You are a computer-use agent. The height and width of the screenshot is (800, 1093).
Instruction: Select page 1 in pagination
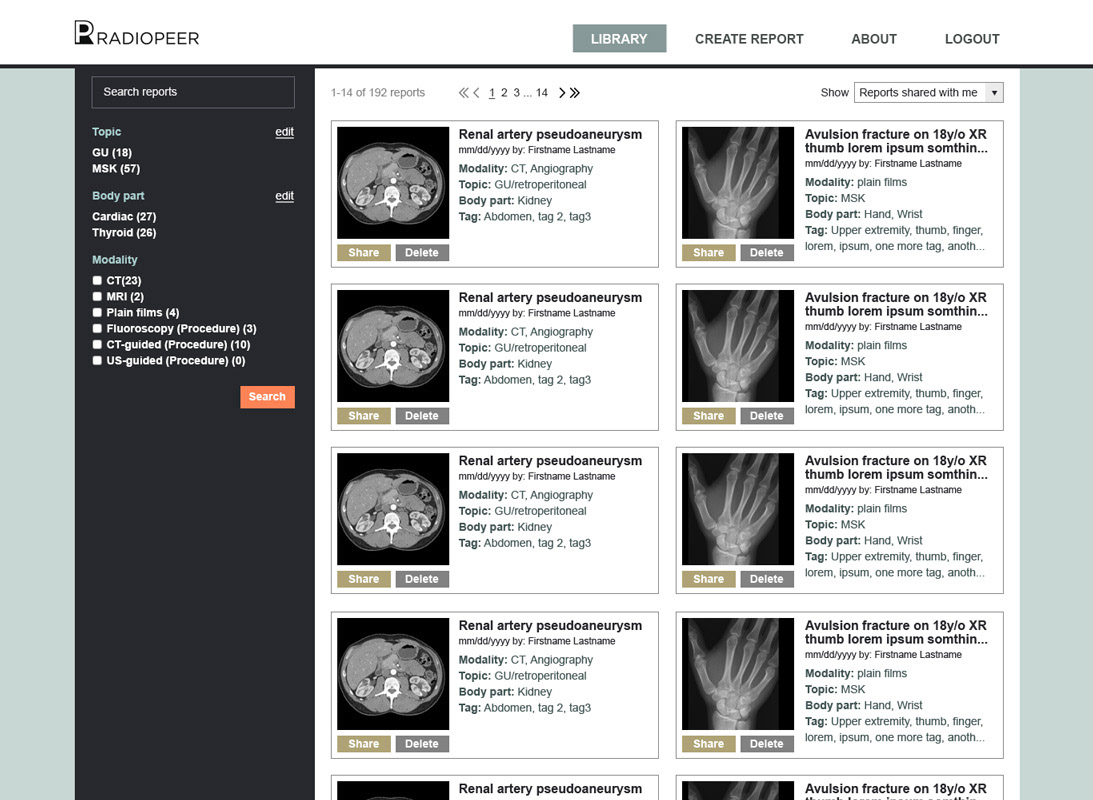(491, 93)
